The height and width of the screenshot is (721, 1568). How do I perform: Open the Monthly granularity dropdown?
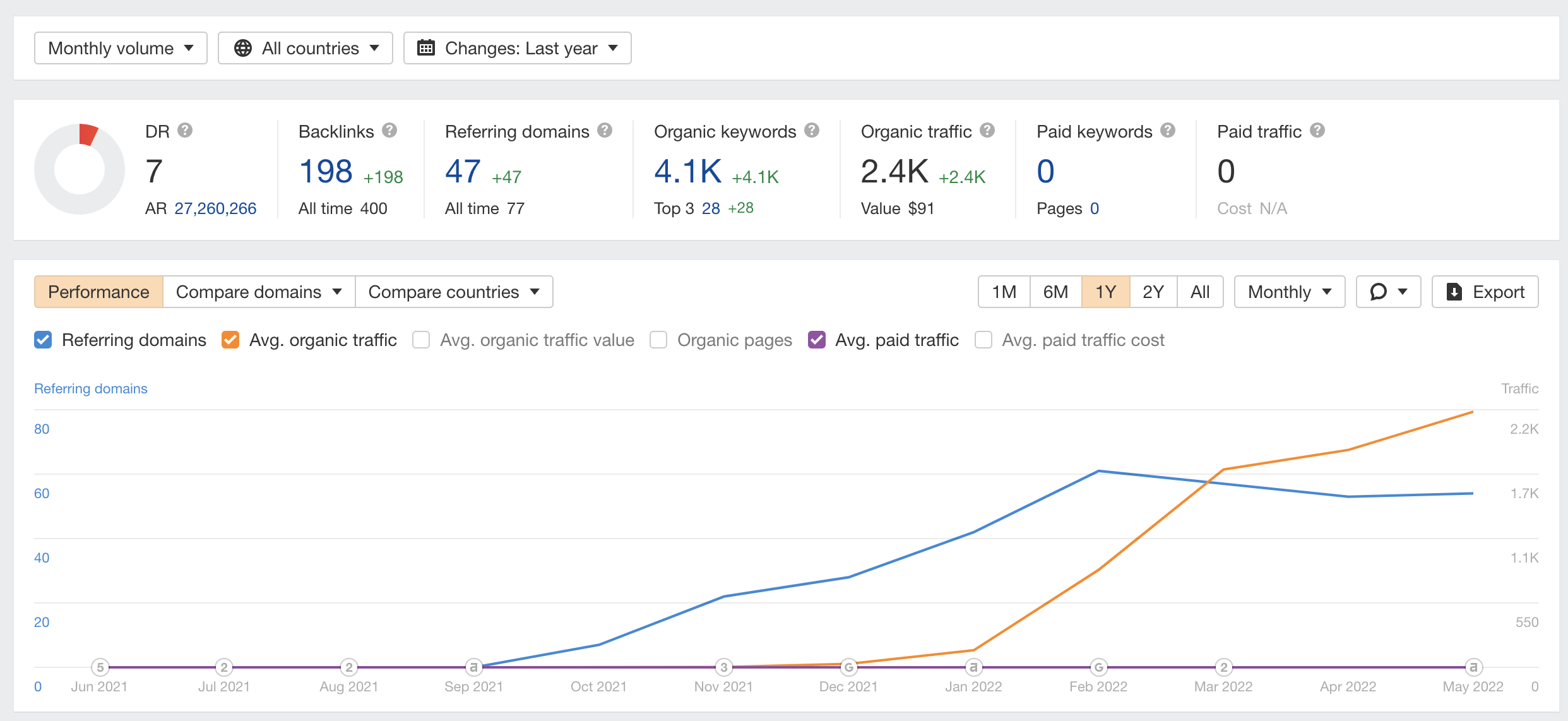(1289, 291)
